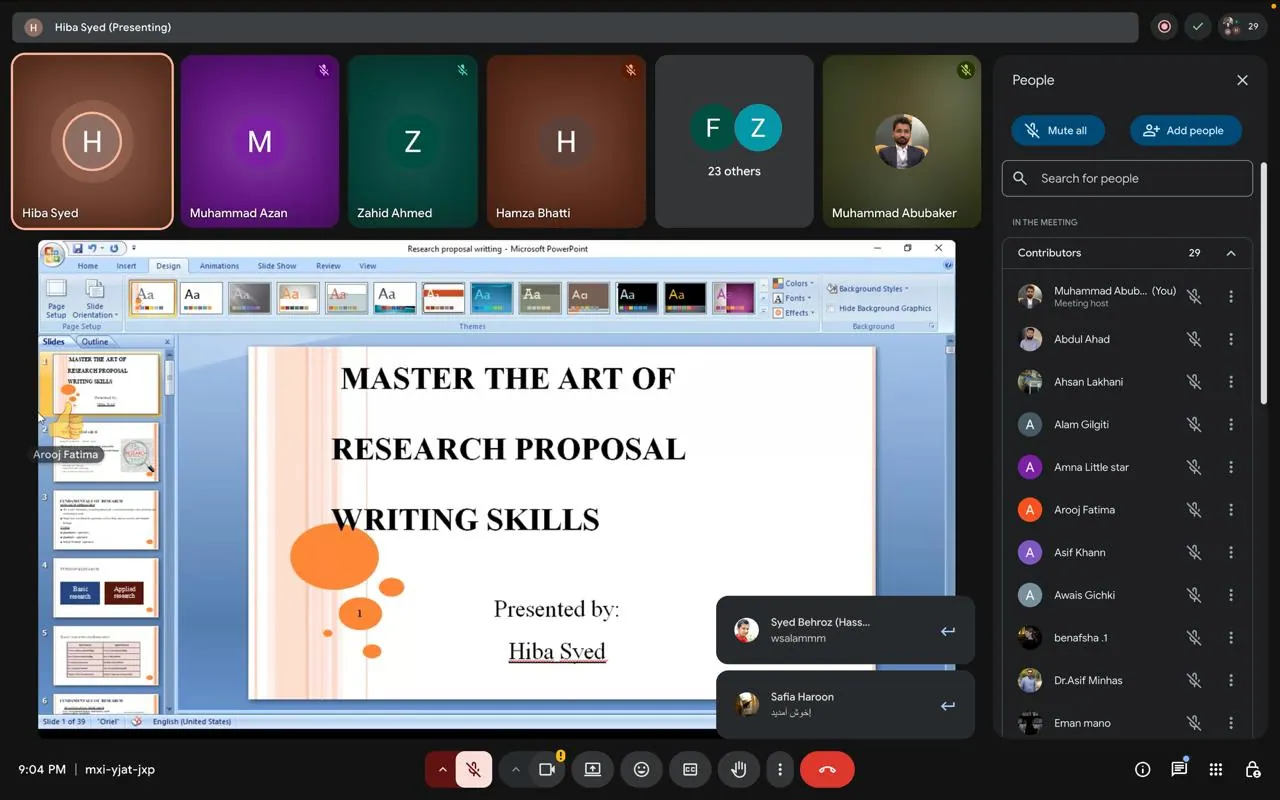This screenshot has width=1280, height=800.
Task: Open Fonts dropdown in Themes group
Action: point(793,298)
